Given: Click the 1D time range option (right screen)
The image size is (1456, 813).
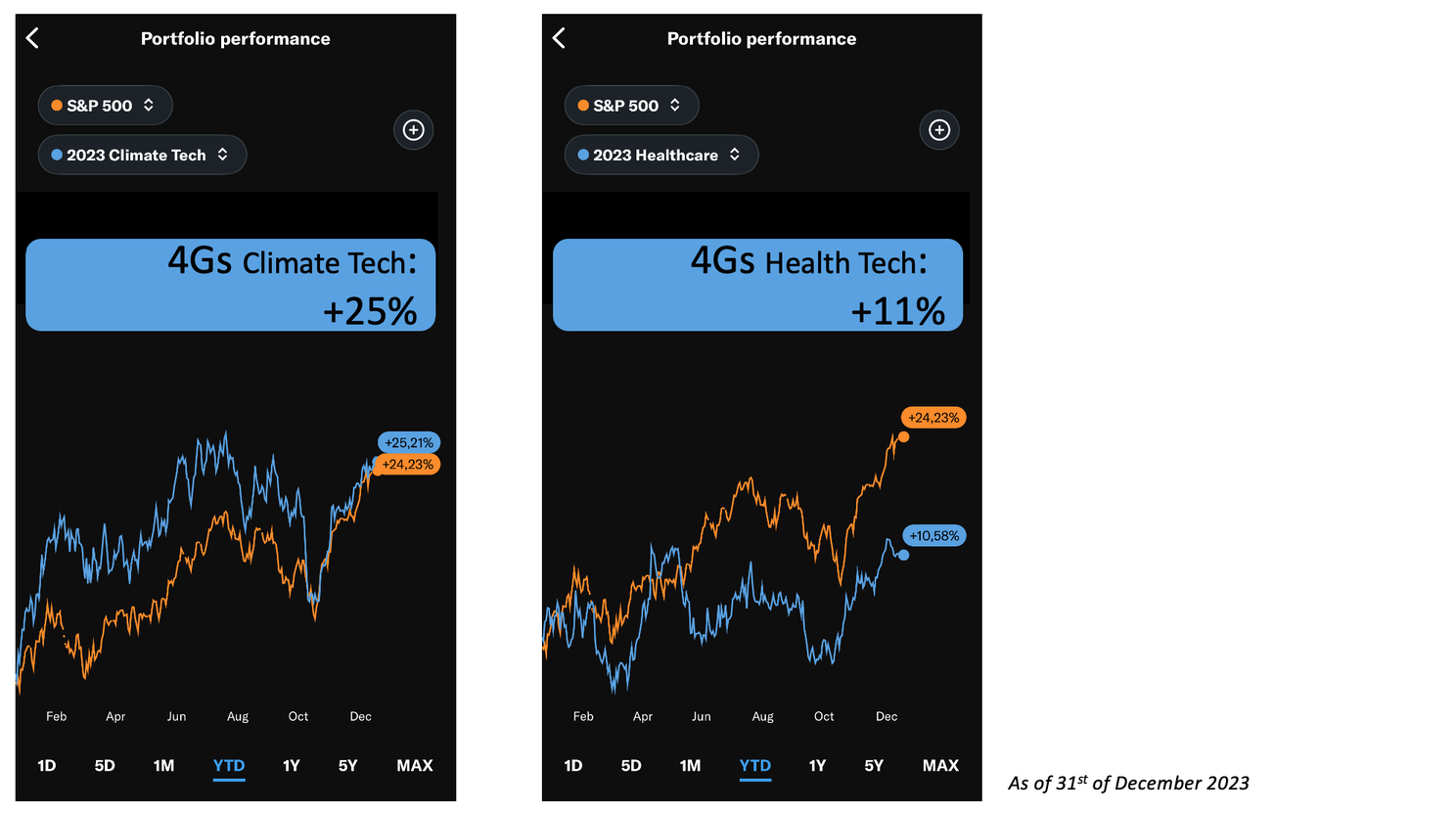Looking at the screenshot, I should [573, 766].
